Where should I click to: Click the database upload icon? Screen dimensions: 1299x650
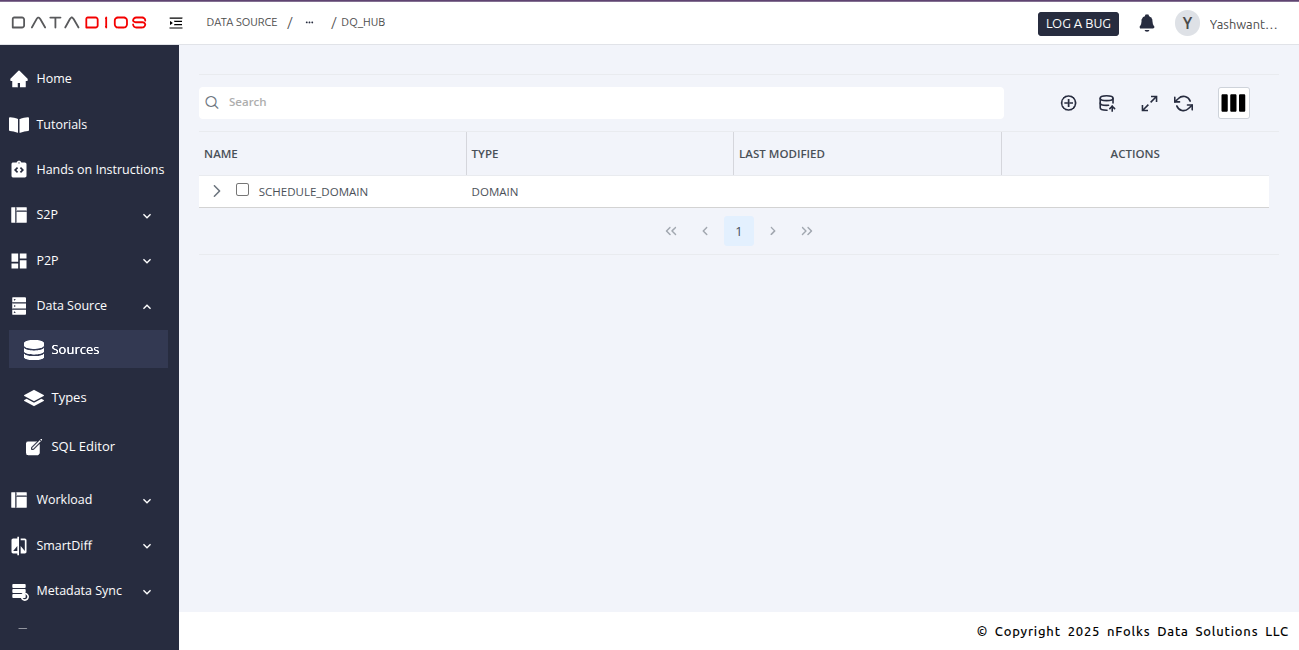pyautogui.click(x=1107, y=103)
